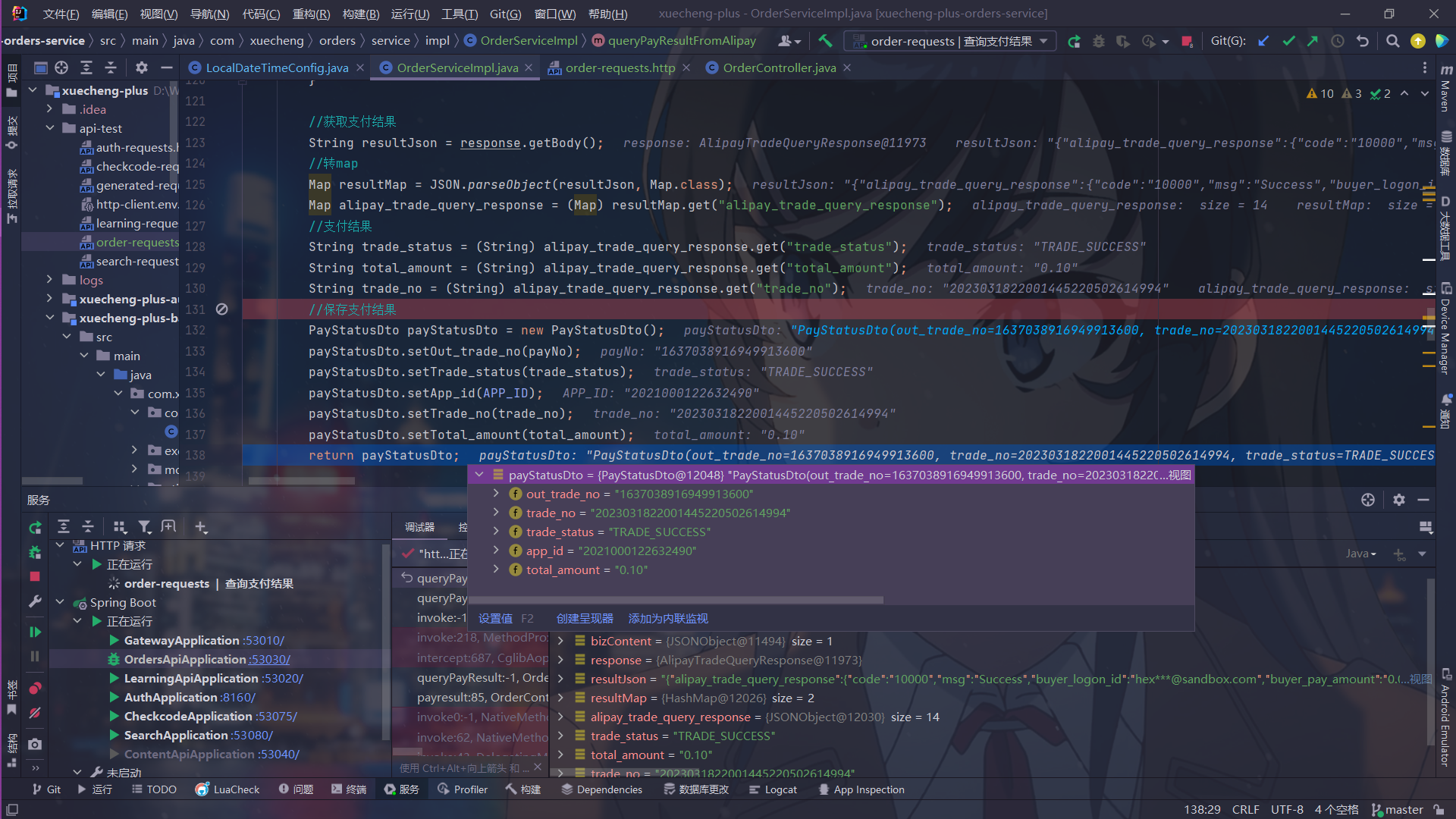The image size is (1456, 819).
Task: Open View Breakpoints red circles icon
Action: pyautogui.click(x=35, y=689)
